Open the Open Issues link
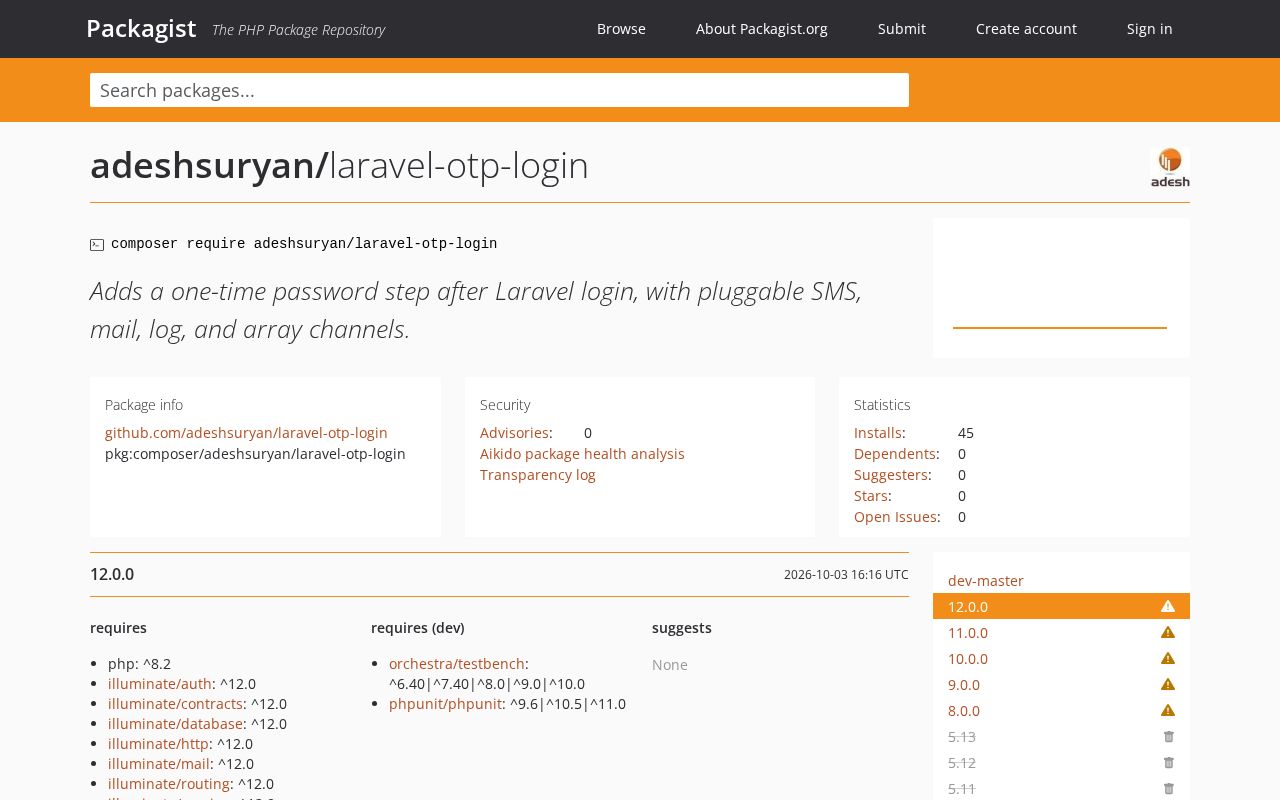The image size is (1280, 800). point(895,517)
